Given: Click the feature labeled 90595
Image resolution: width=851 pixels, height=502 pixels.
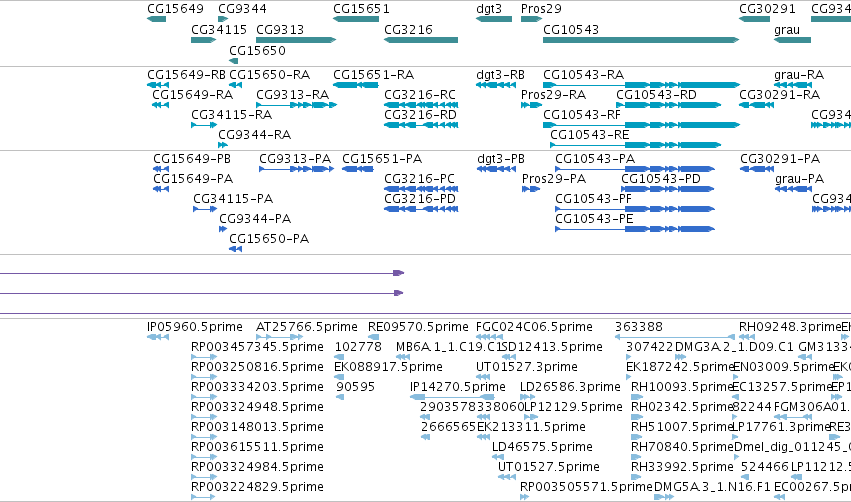Looking at the screenshot, I should 355,387.
